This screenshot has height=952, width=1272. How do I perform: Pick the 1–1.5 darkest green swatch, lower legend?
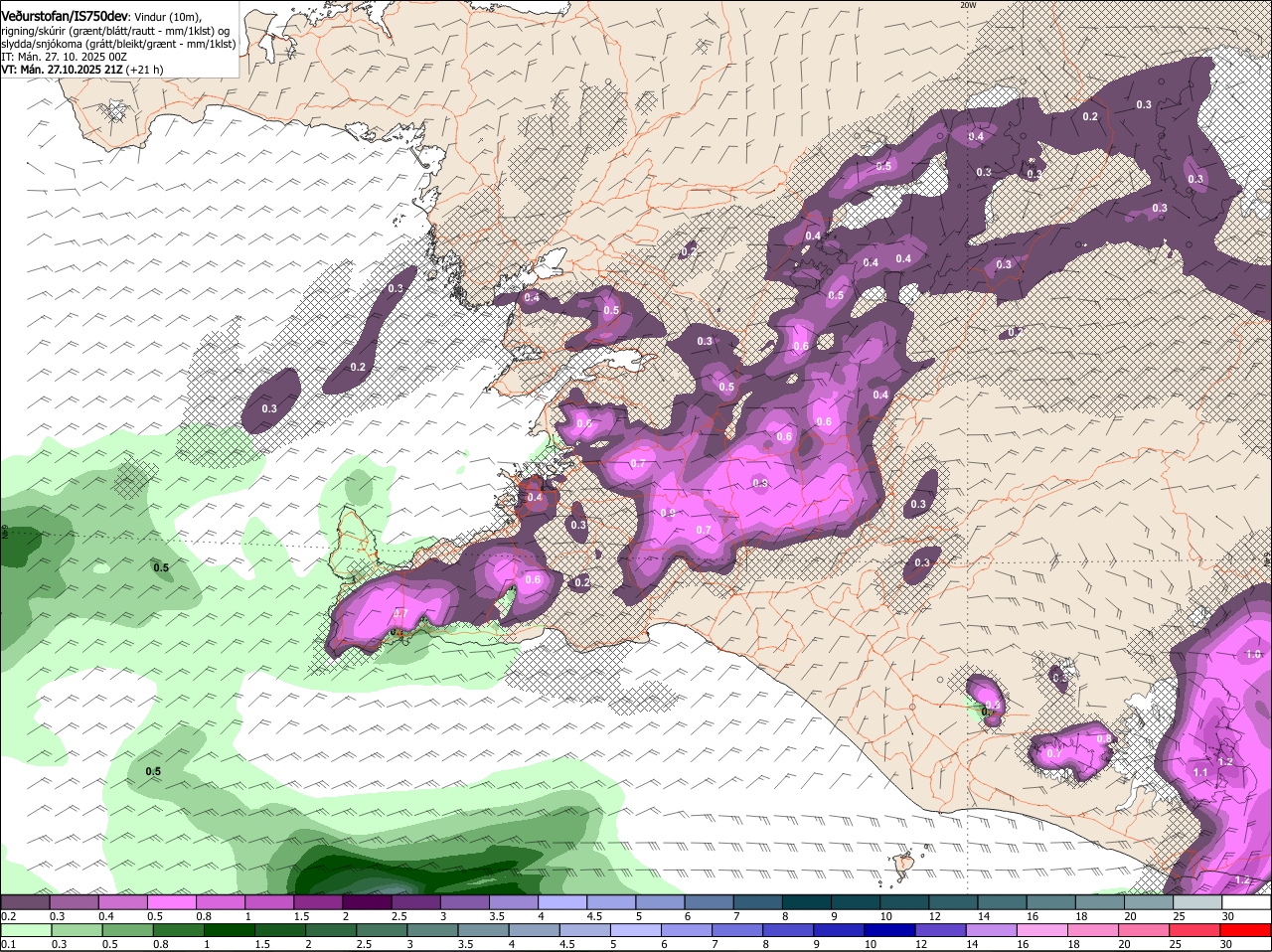pyautogui.click(x=231, y=929)
